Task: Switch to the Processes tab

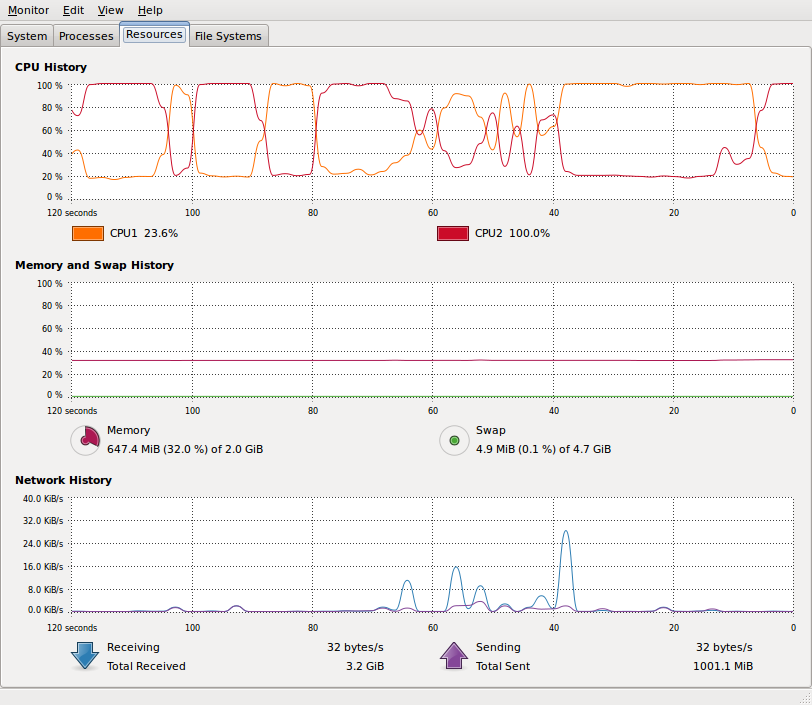Action: coord(86,36)
